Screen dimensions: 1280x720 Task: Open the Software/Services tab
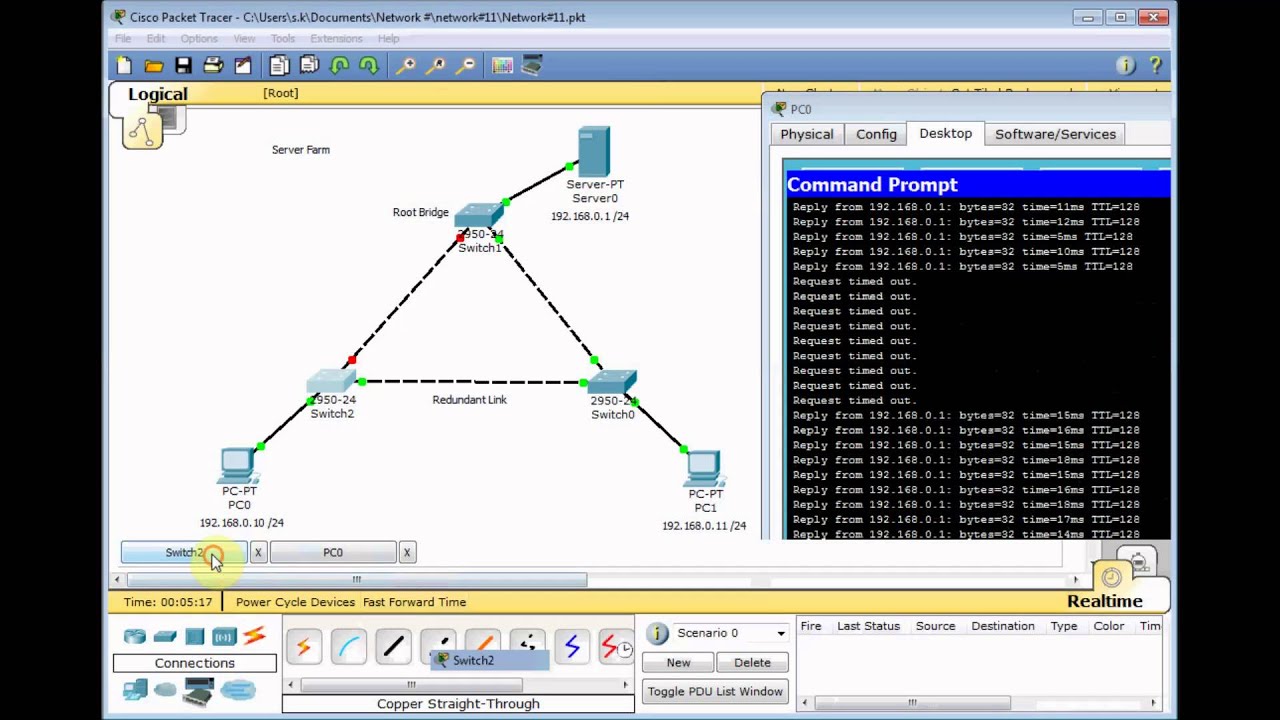click(1055, 134)
